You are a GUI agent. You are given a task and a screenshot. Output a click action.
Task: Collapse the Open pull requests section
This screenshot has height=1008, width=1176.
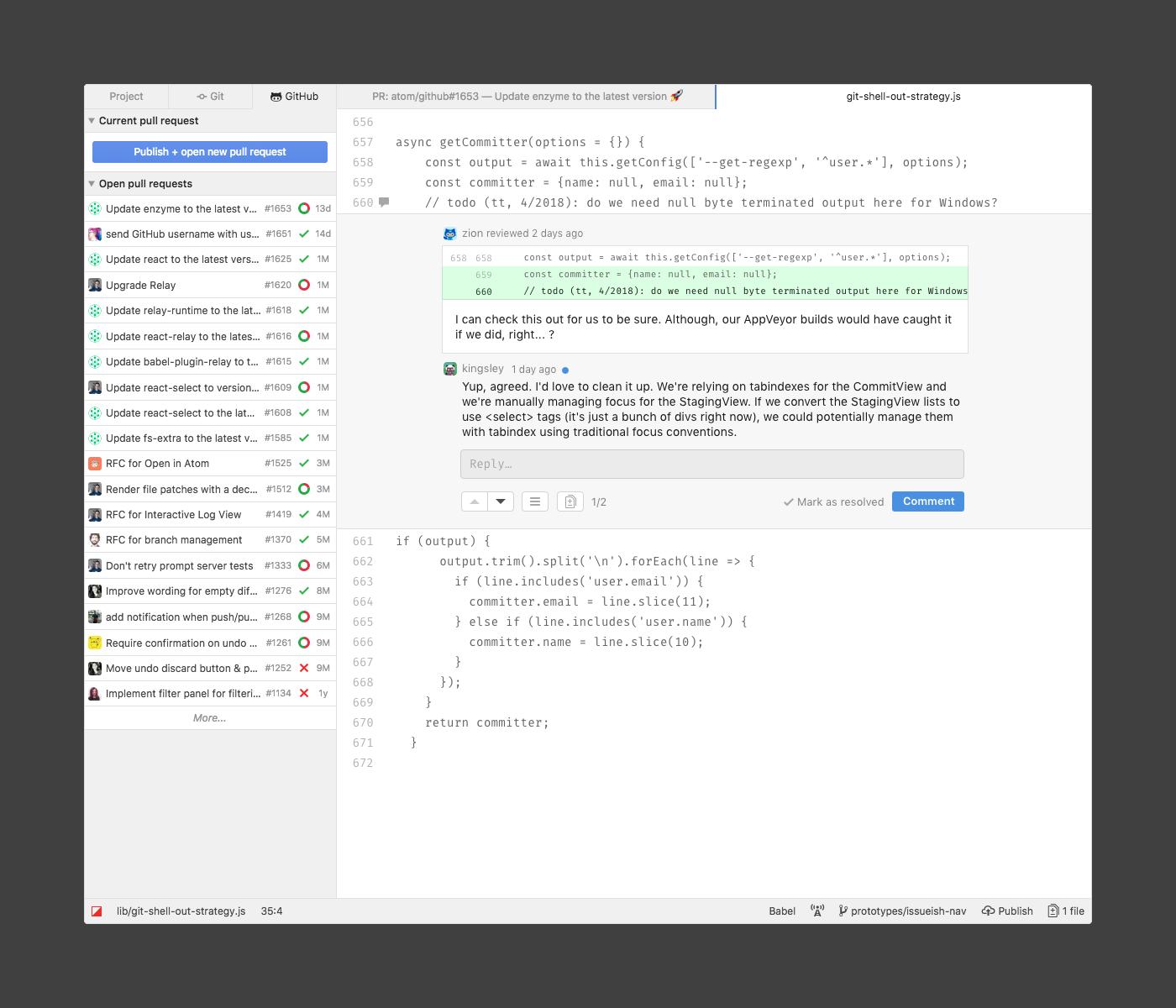coord(92,184)
